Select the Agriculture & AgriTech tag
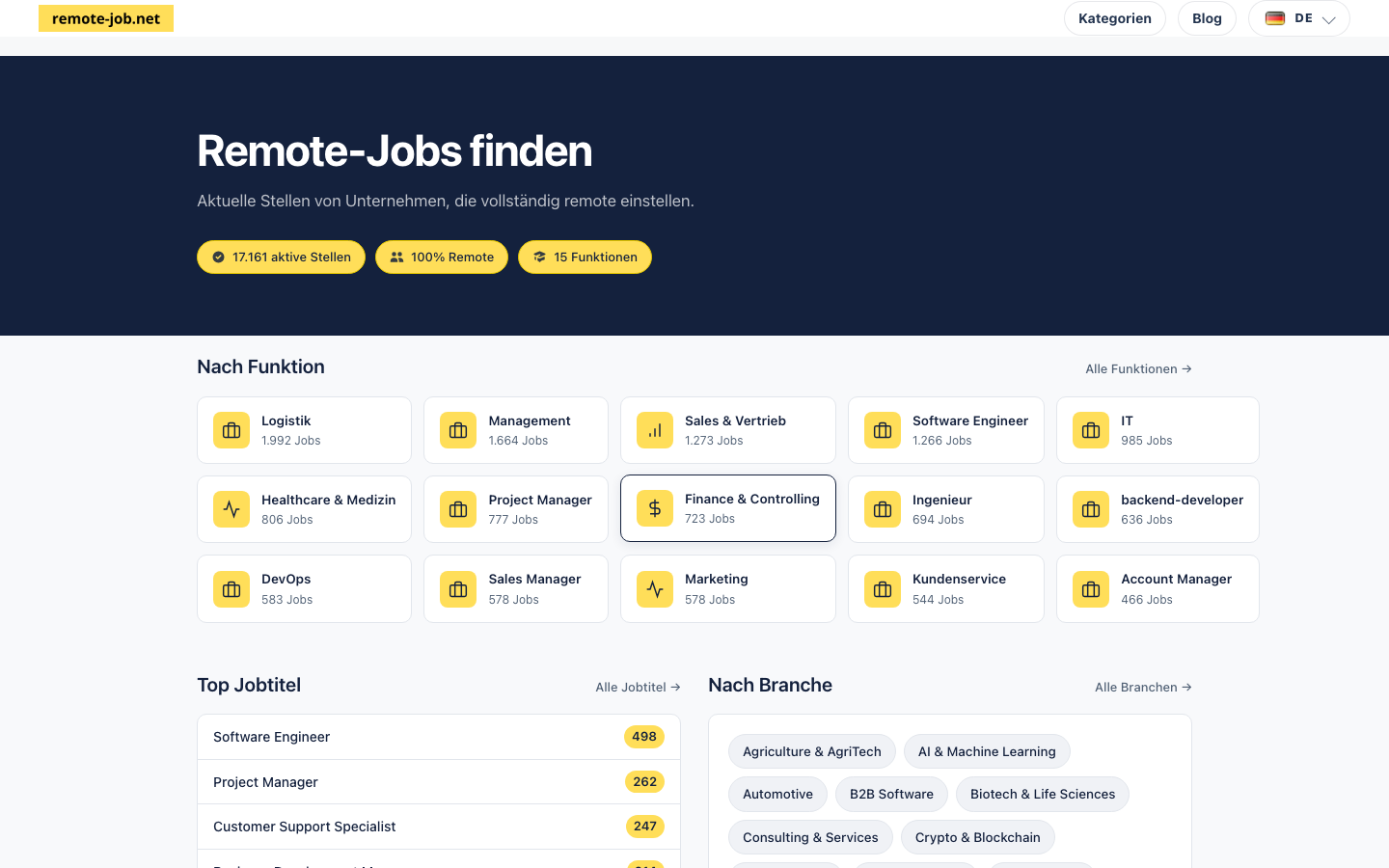The height and width of the screenshot is (868, 1389). point(812,751)
